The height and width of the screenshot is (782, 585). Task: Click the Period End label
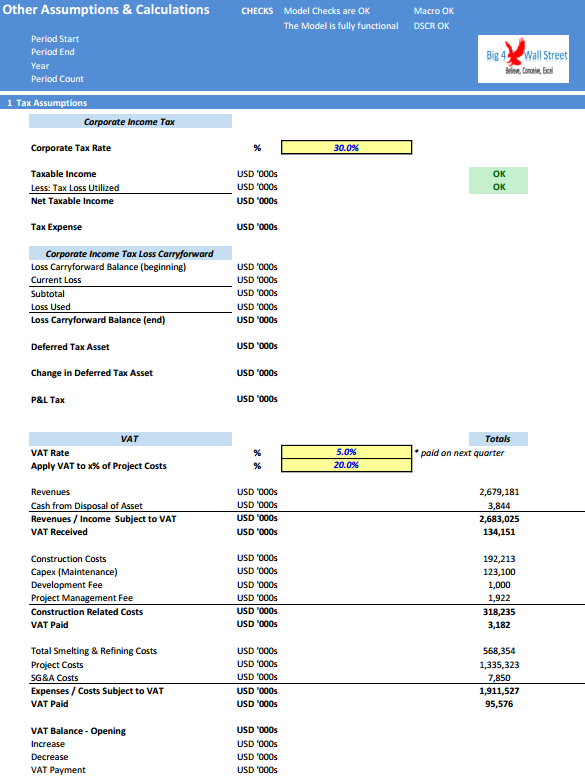[x=52, y=52]
